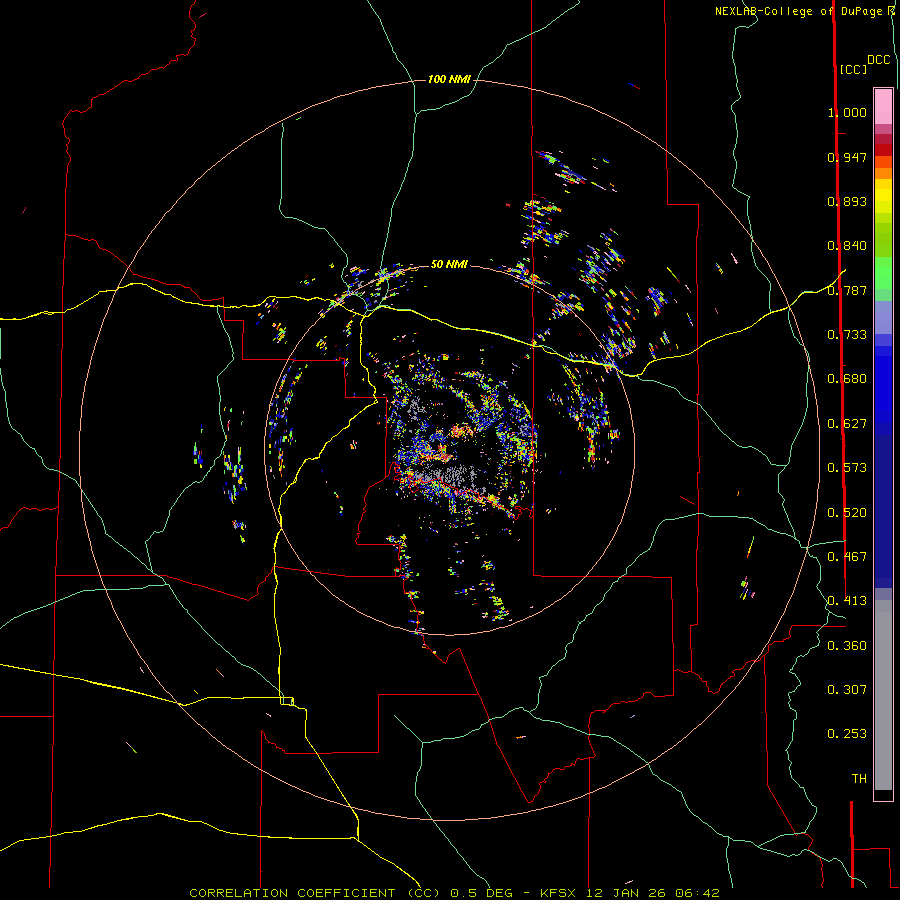Click the 0.627 scale value
This screenshot has height=900, width=900.
847,424
